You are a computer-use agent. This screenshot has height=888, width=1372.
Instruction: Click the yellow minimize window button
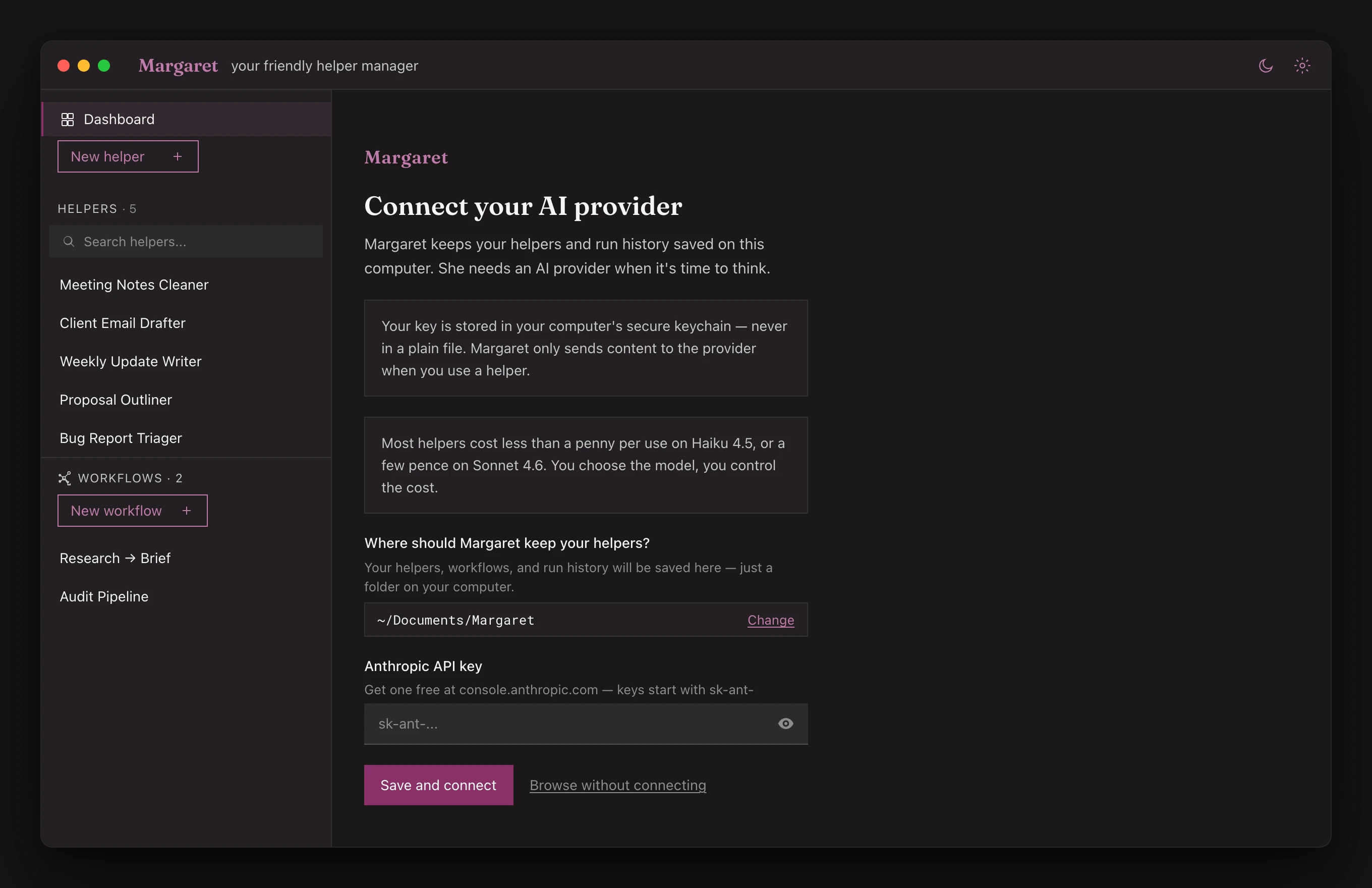(x=84, y=66)
